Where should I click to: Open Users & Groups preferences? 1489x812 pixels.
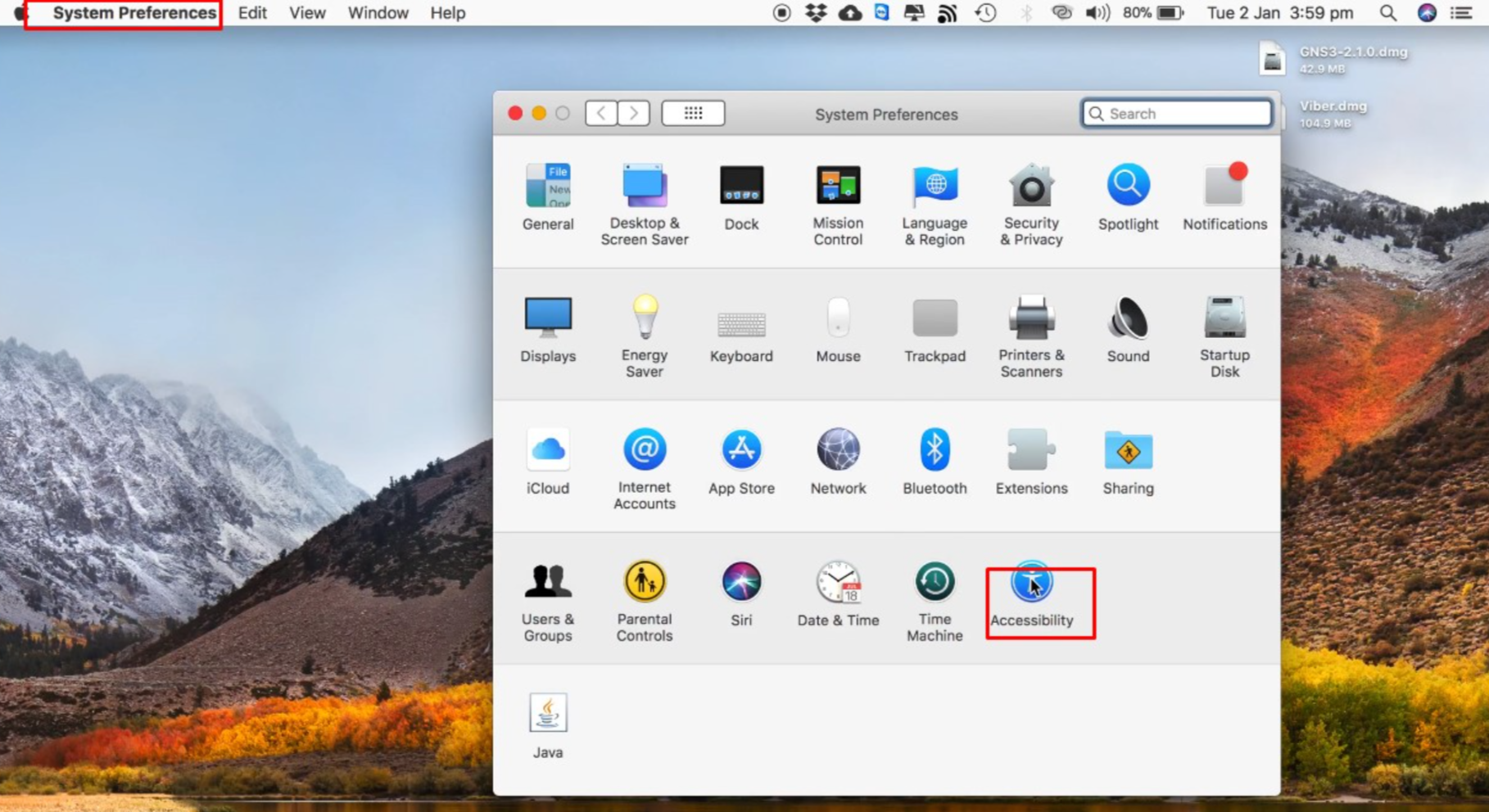click(547, 582)
